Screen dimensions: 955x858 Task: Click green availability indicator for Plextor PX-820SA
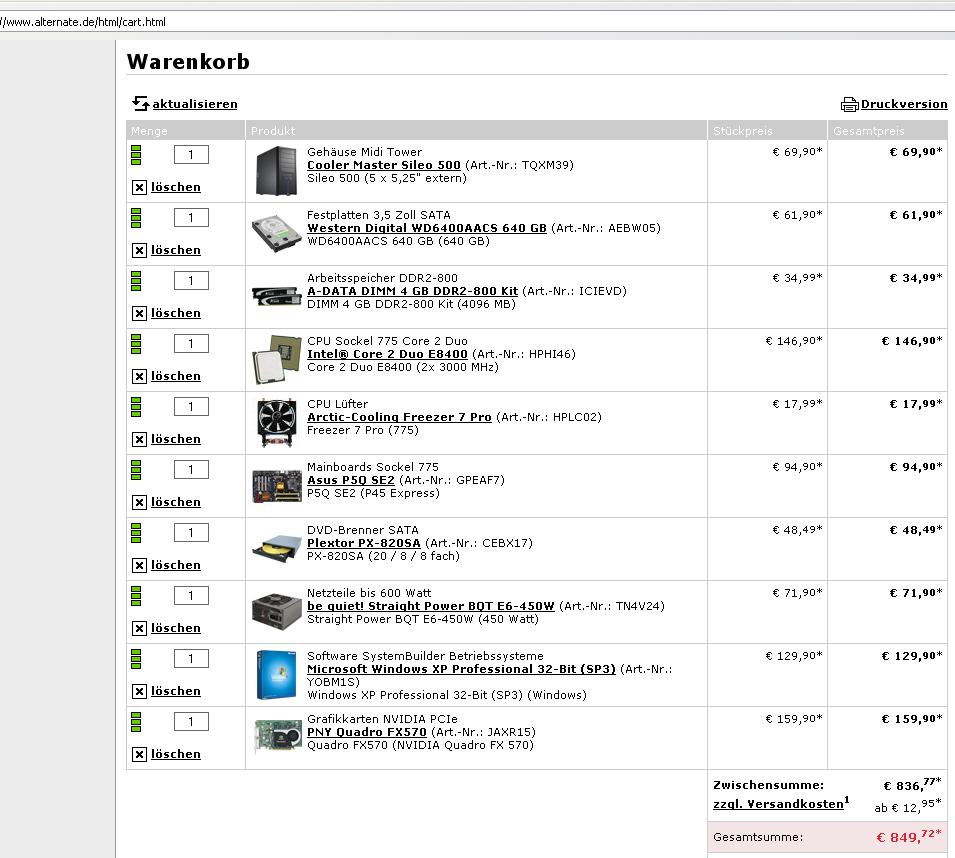136,533
